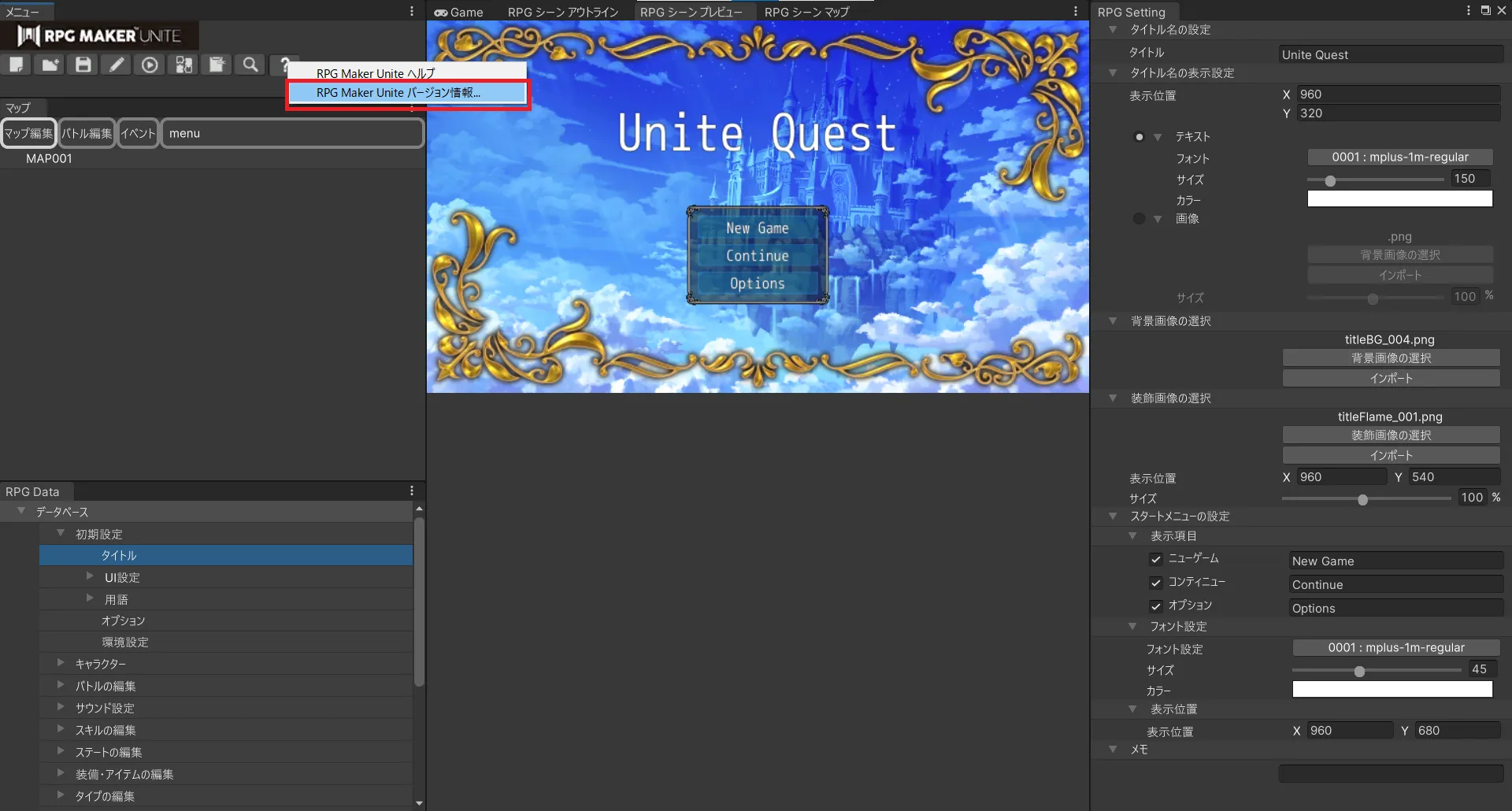
Task: Open the title font dropdown mplus-1m-regular
Action: coord(1399,157)
